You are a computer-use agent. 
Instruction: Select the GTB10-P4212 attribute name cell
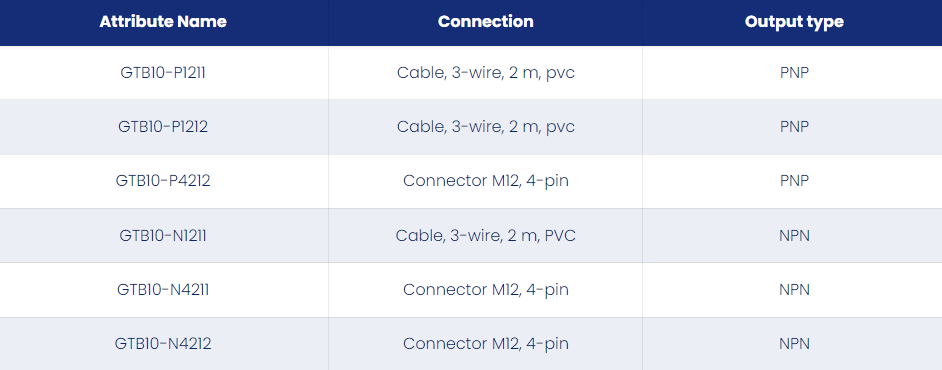point(163,180)
